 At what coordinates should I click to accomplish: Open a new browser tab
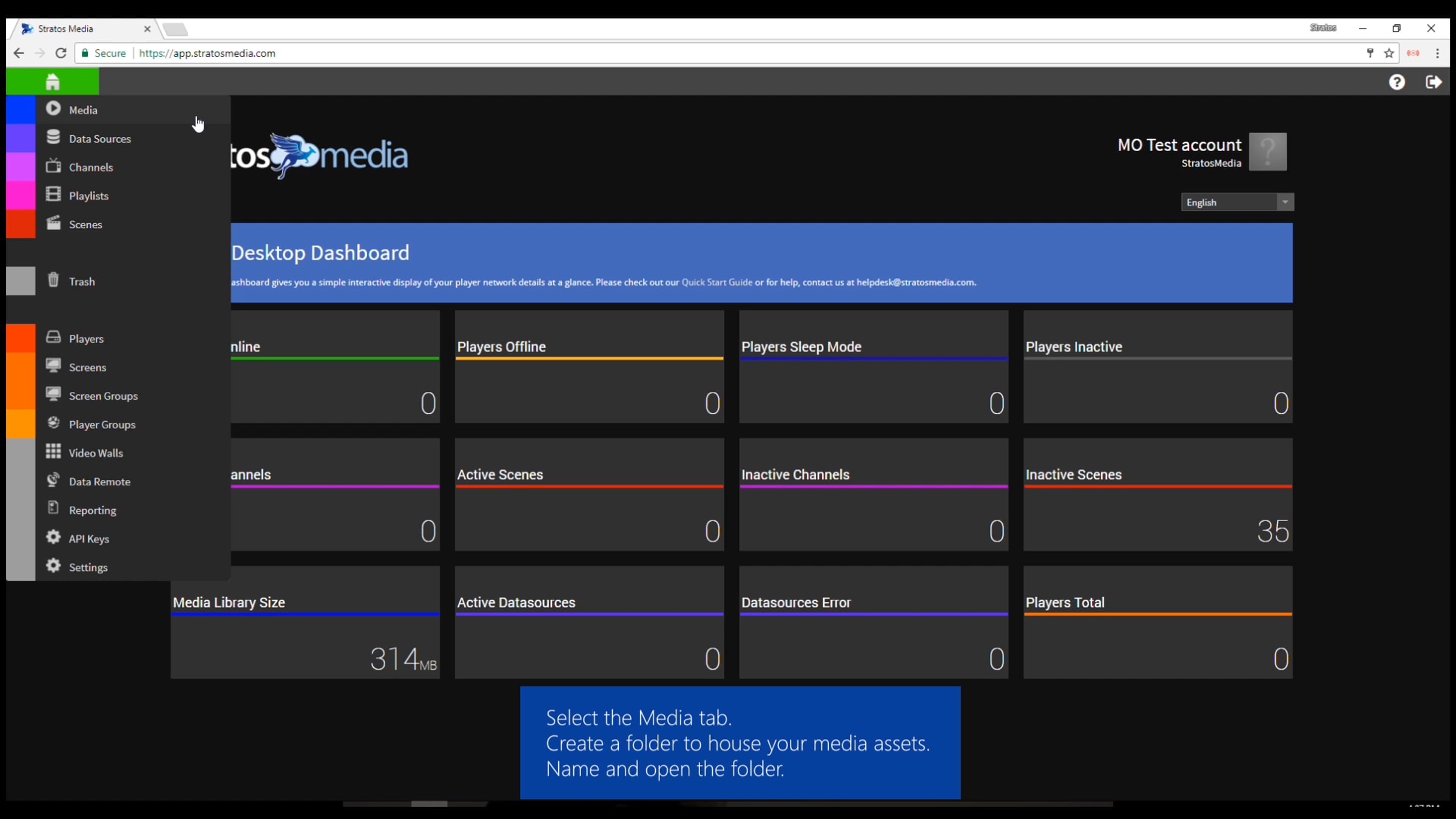[x=176, y=29]
